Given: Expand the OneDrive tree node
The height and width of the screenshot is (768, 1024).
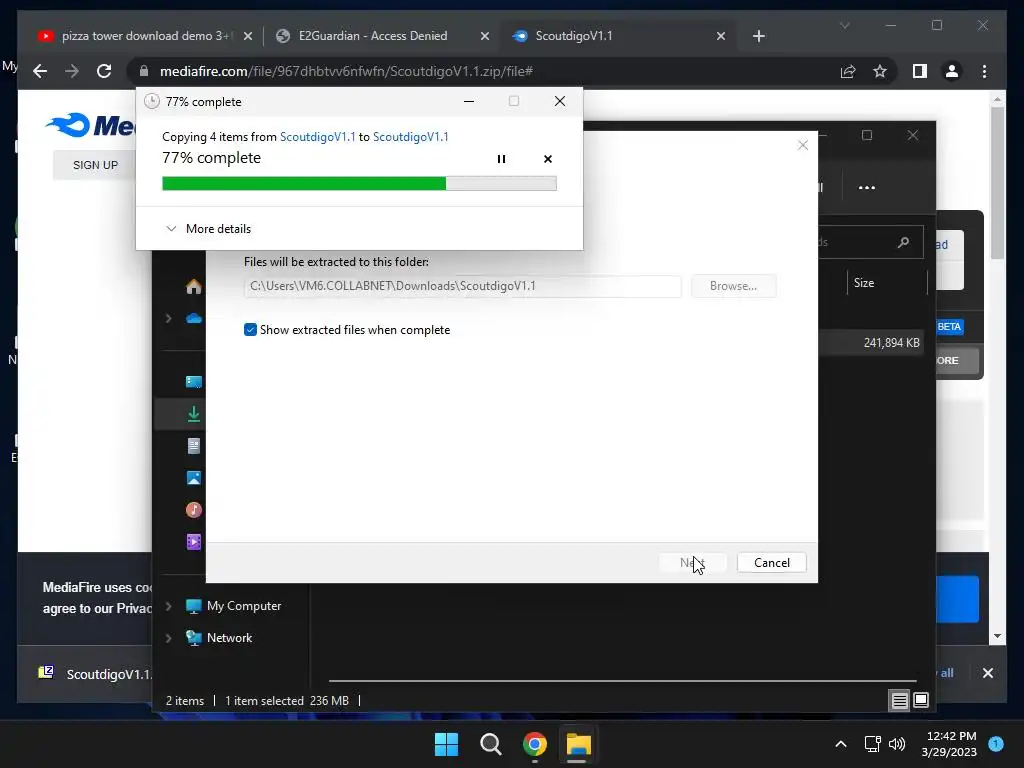Looking at the screenshot, I should [x=168, y=319].
